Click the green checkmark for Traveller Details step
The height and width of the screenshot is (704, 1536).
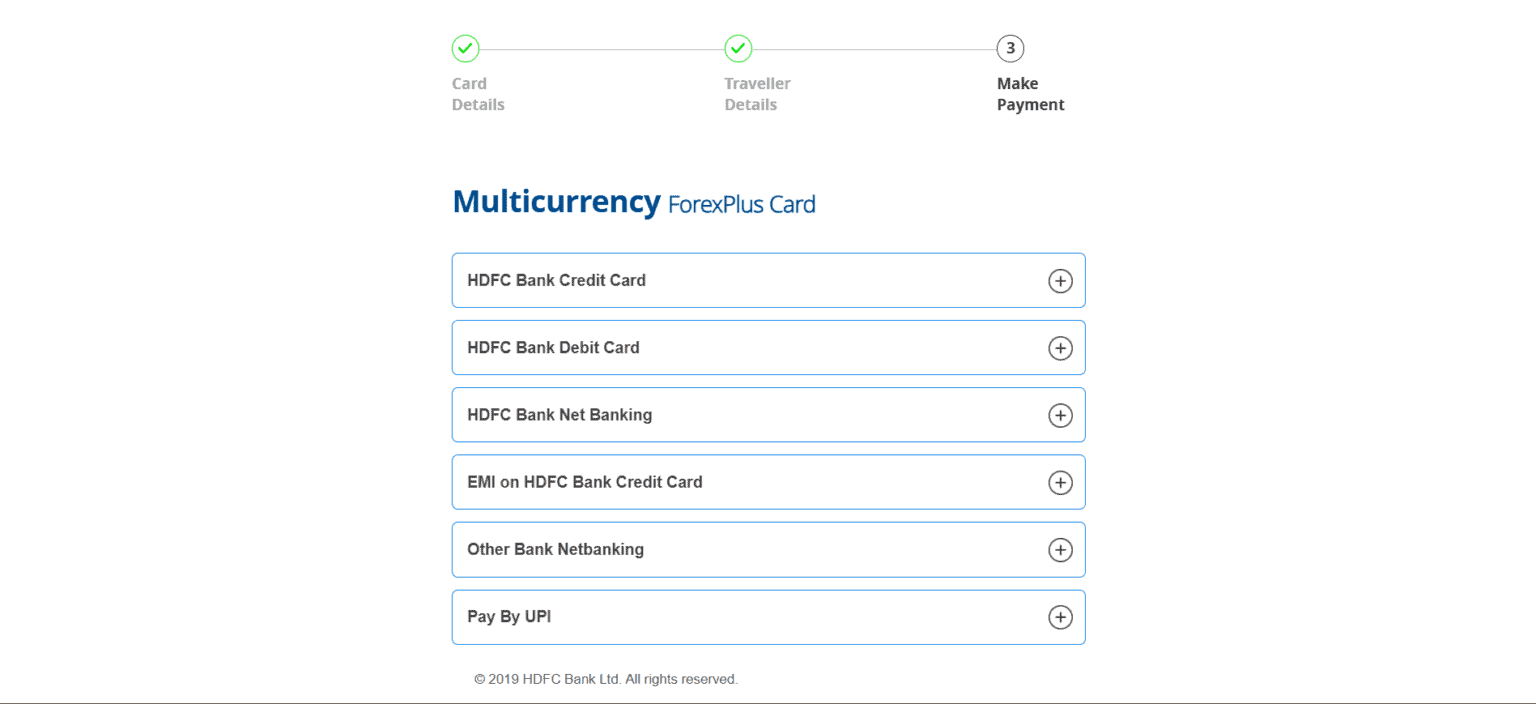click(x=738, y=48)
